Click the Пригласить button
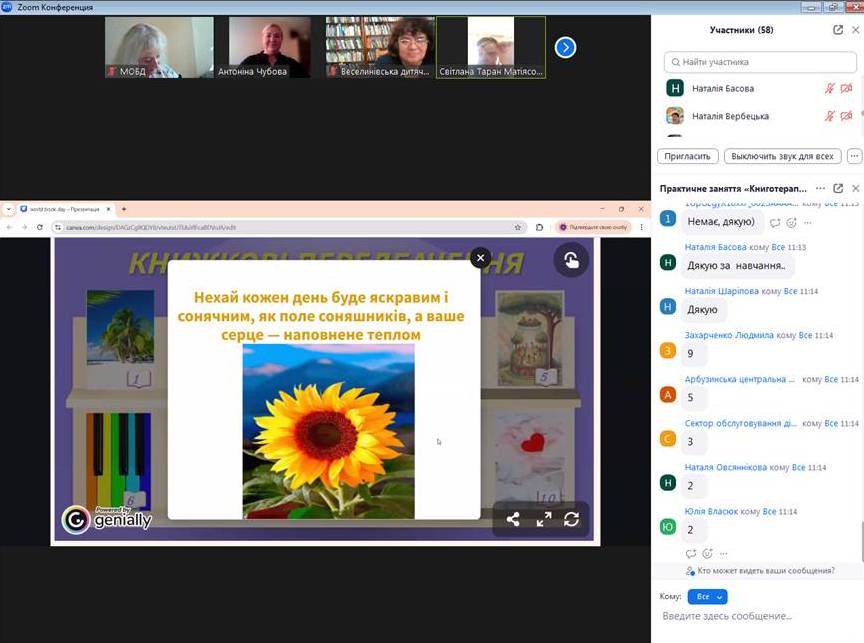This screenshot has width=864, height=643. click(x=687, y=156)
